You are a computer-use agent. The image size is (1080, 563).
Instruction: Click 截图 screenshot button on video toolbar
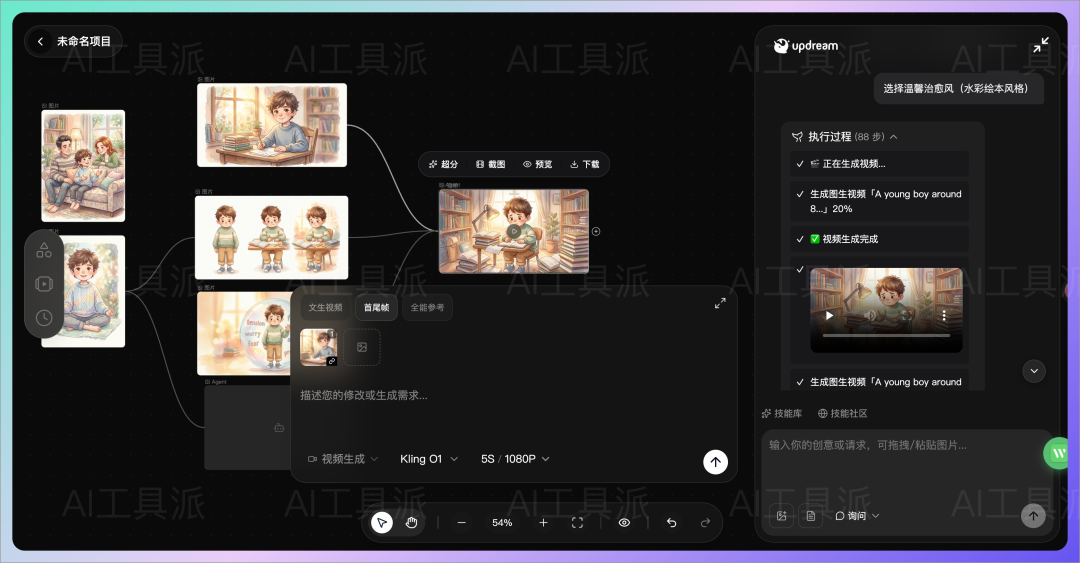tap(490, 164)
